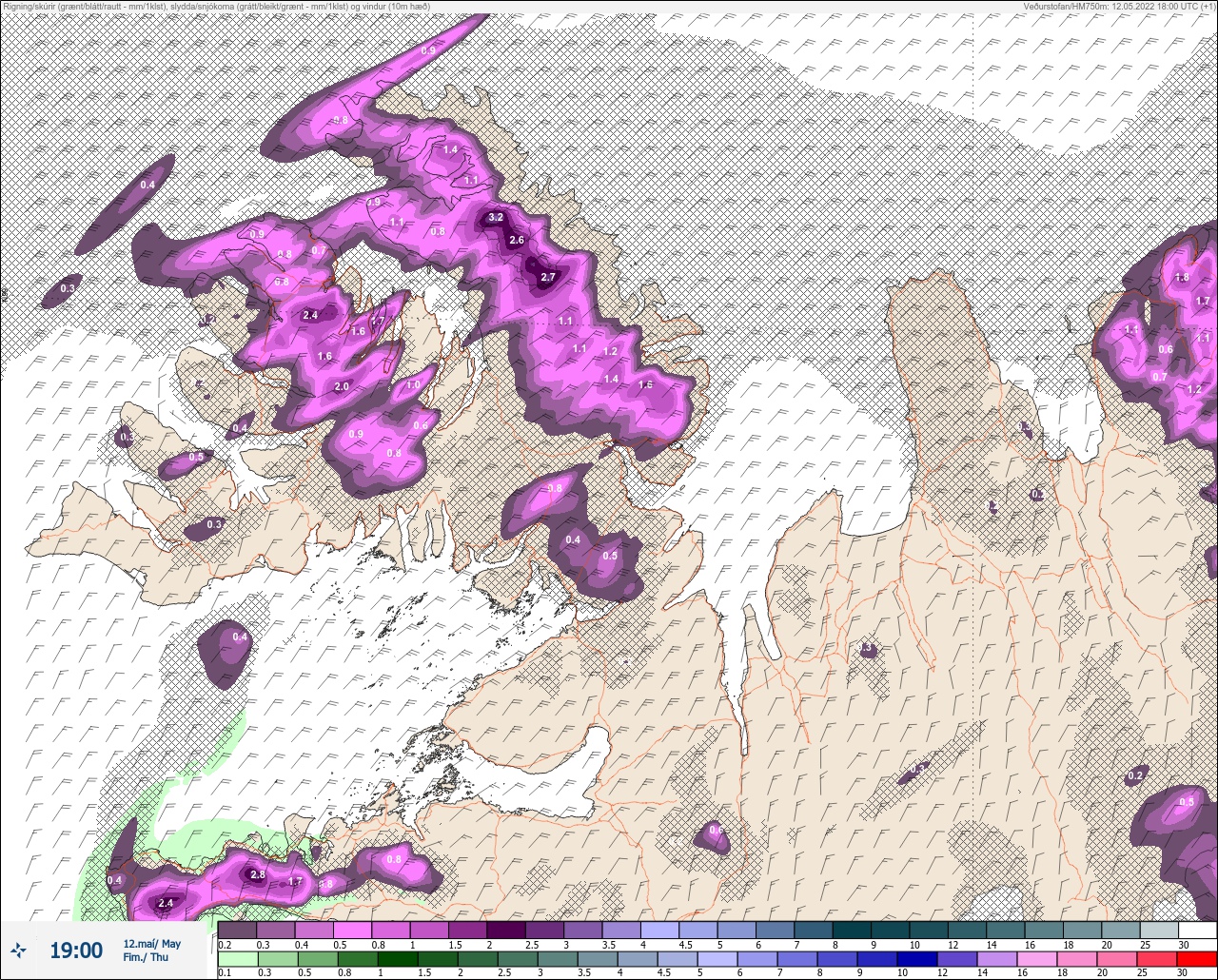Click the 0.2 label on upper legend
Viewport: 1218px width, 980px height.
224,944
